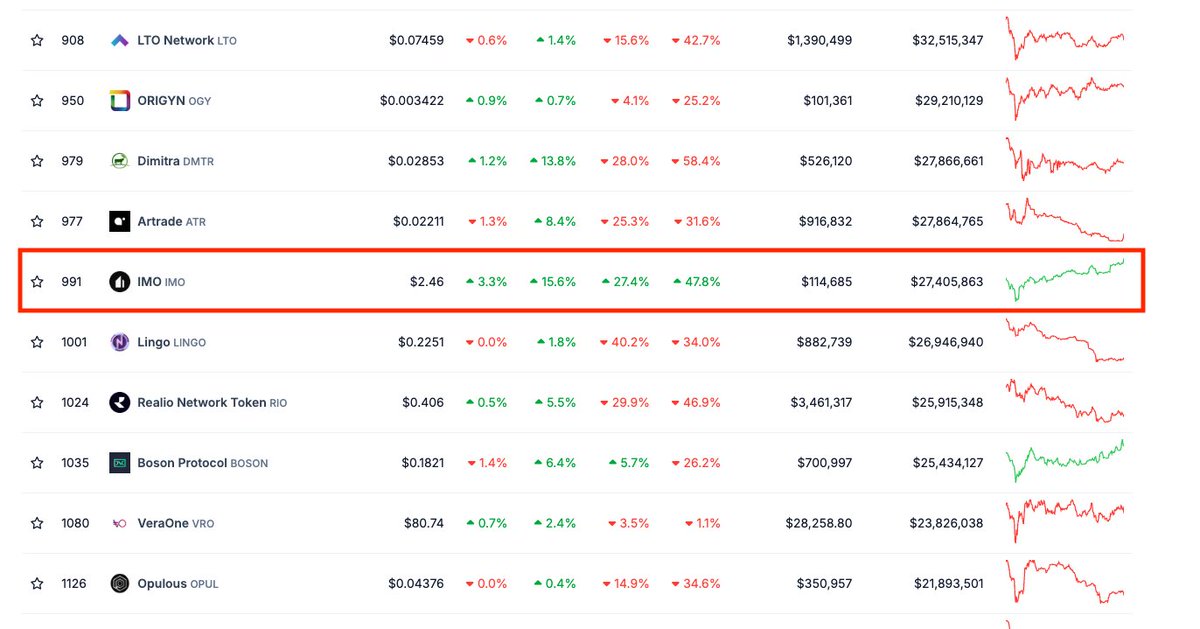Select rank number 991
1200x629 pixels.
pyautogui.click(x=72, y=282)
